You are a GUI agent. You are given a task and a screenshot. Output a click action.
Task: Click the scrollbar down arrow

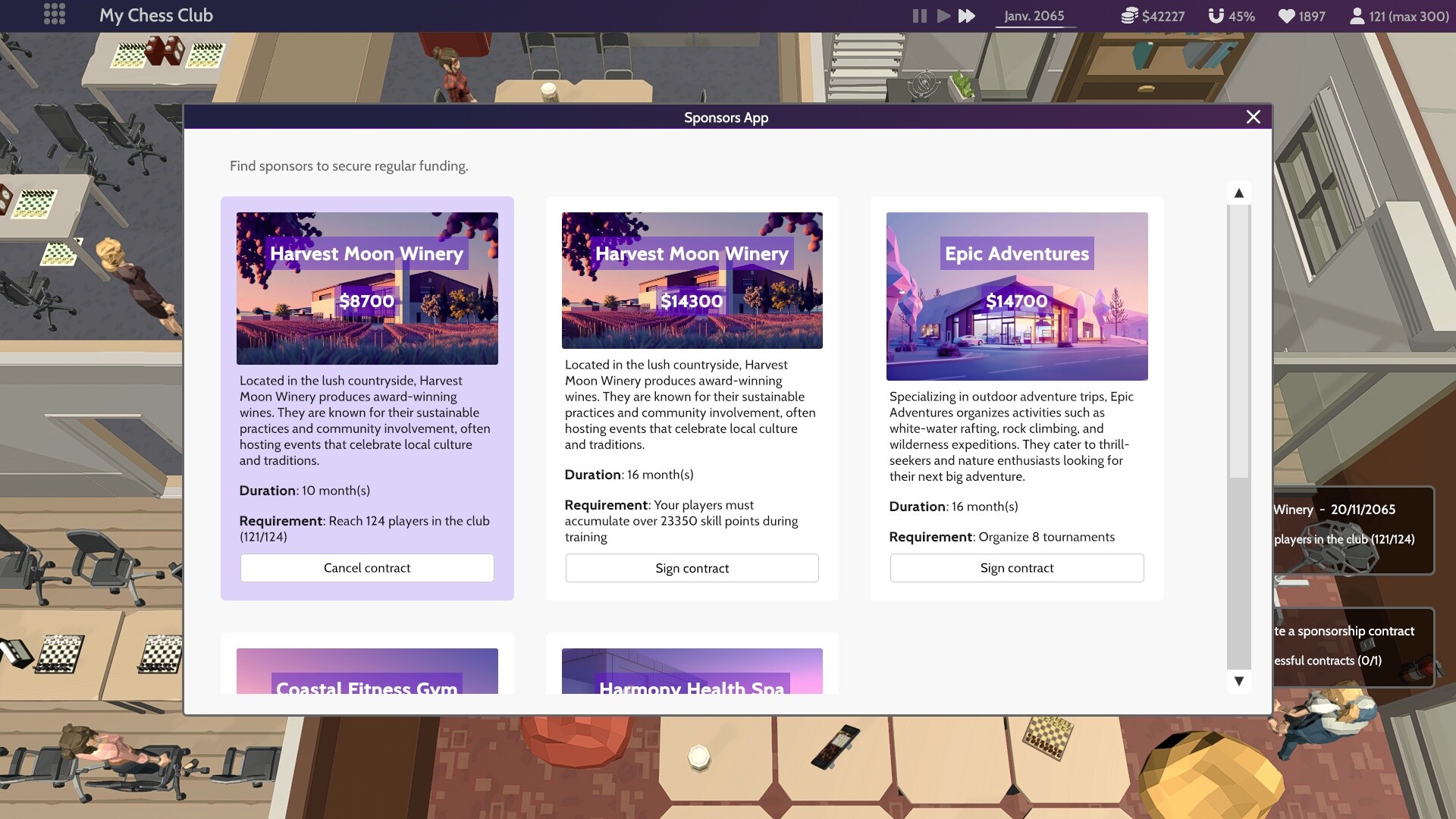[x=1239, y=681]
